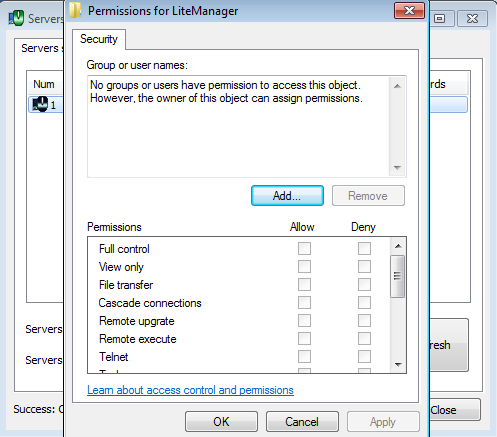Screen dimensions: 497x437
Task: Click the permissions list scrollbar thumb
Action: (x=398, y=276)
